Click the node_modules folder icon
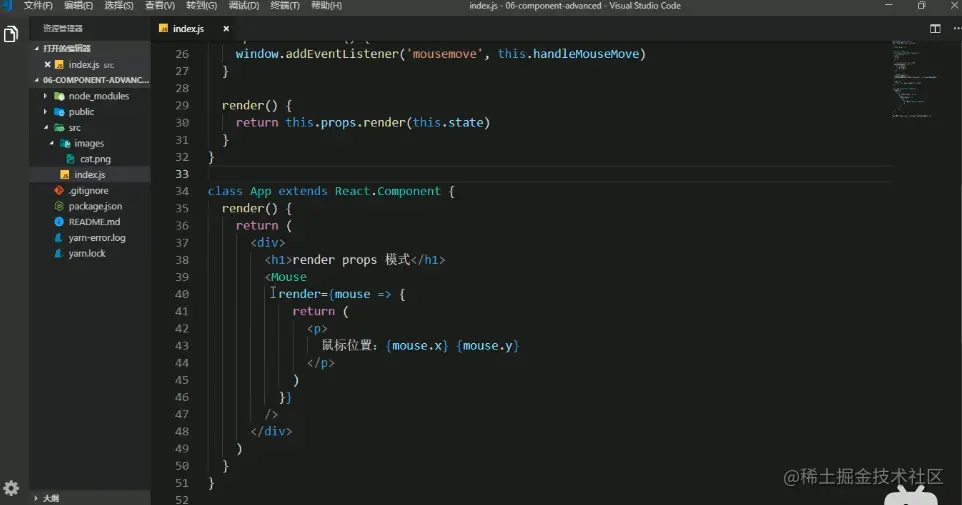The height and width of the screenshot is (505, 962). point(60,96)
